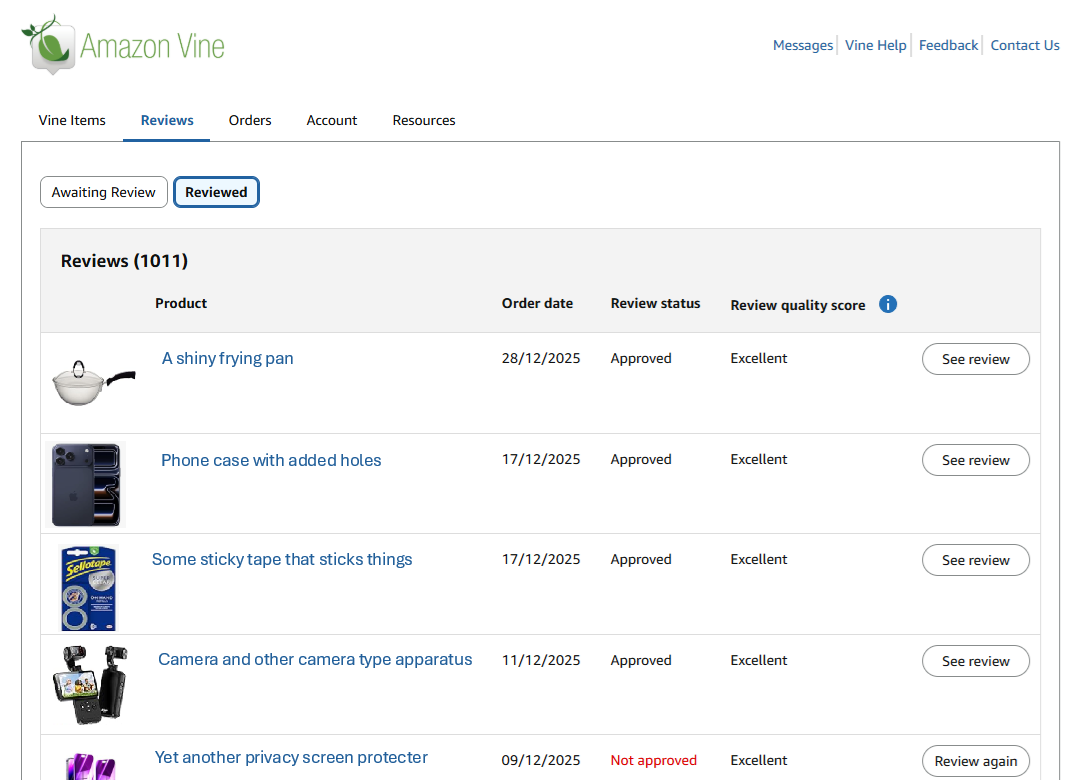Click the camera apparatus product image

pyautogui.click(x=89, y=685)
